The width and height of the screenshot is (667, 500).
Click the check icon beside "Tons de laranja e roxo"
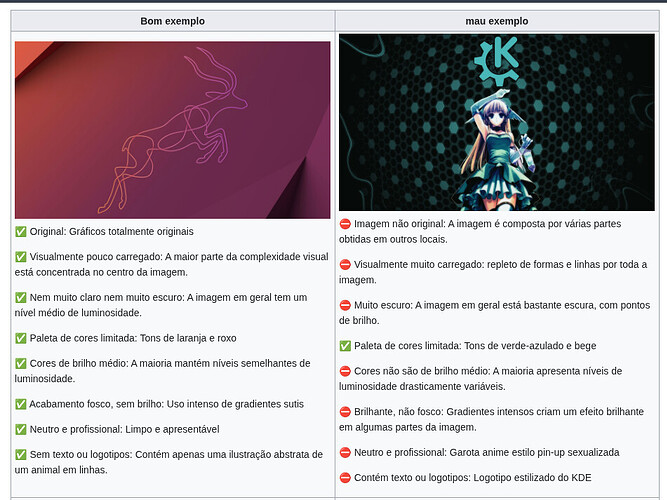20,338
